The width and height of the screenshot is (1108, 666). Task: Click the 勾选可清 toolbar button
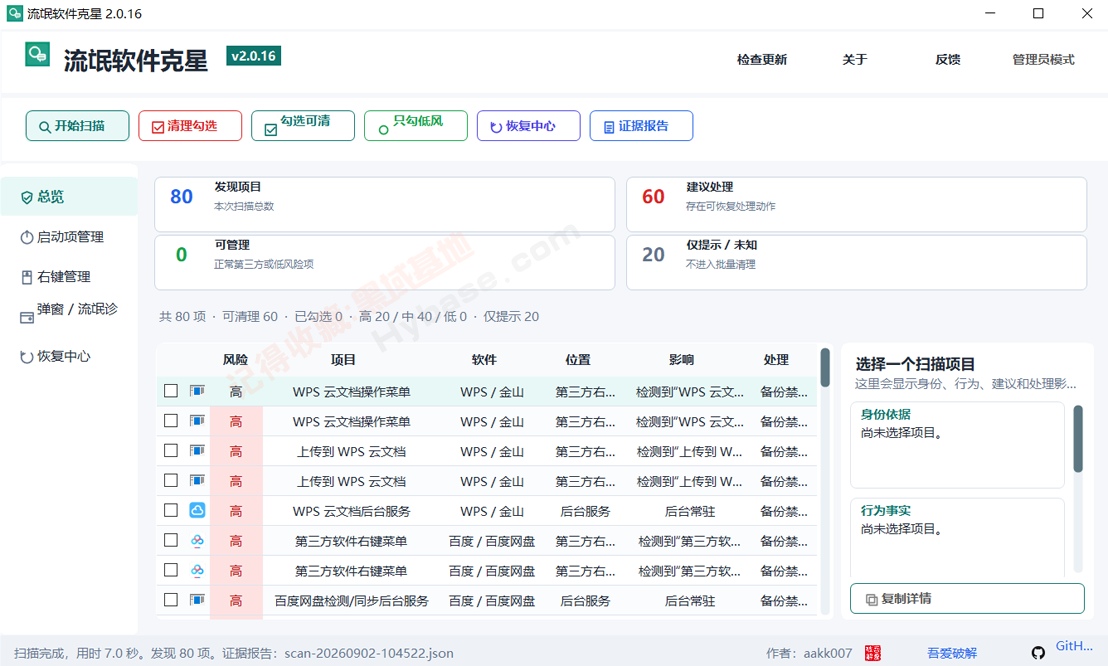[x=303, y=126]
